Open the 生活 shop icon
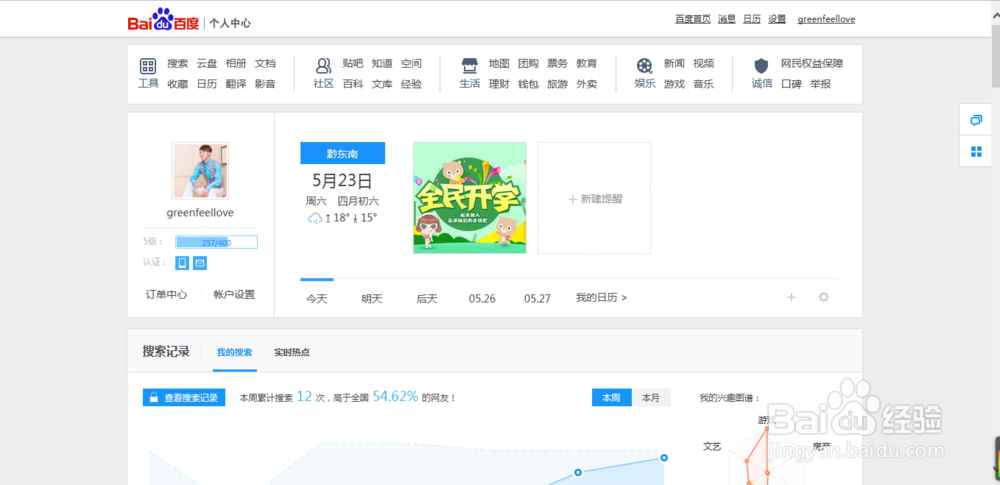 470,66
